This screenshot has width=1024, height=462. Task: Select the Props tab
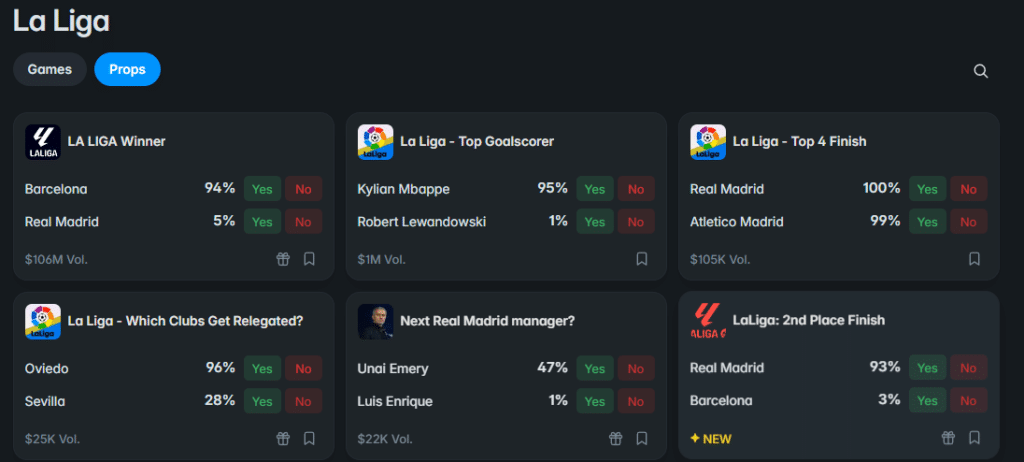coord(127,69)
